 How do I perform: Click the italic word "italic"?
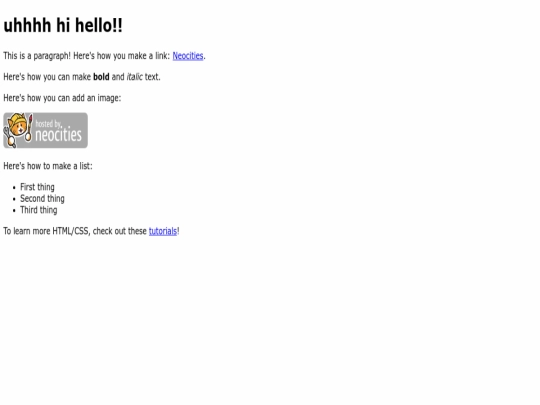coord(134,77)
